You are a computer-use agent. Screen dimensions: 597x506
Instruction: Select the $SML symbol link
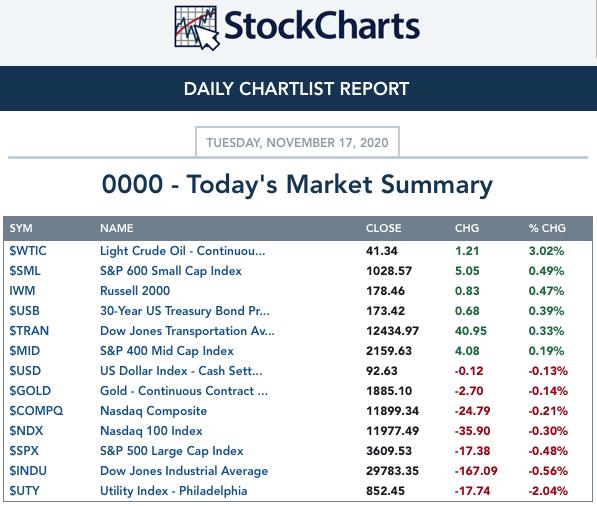pyautogui.click(x=25, y=271)
